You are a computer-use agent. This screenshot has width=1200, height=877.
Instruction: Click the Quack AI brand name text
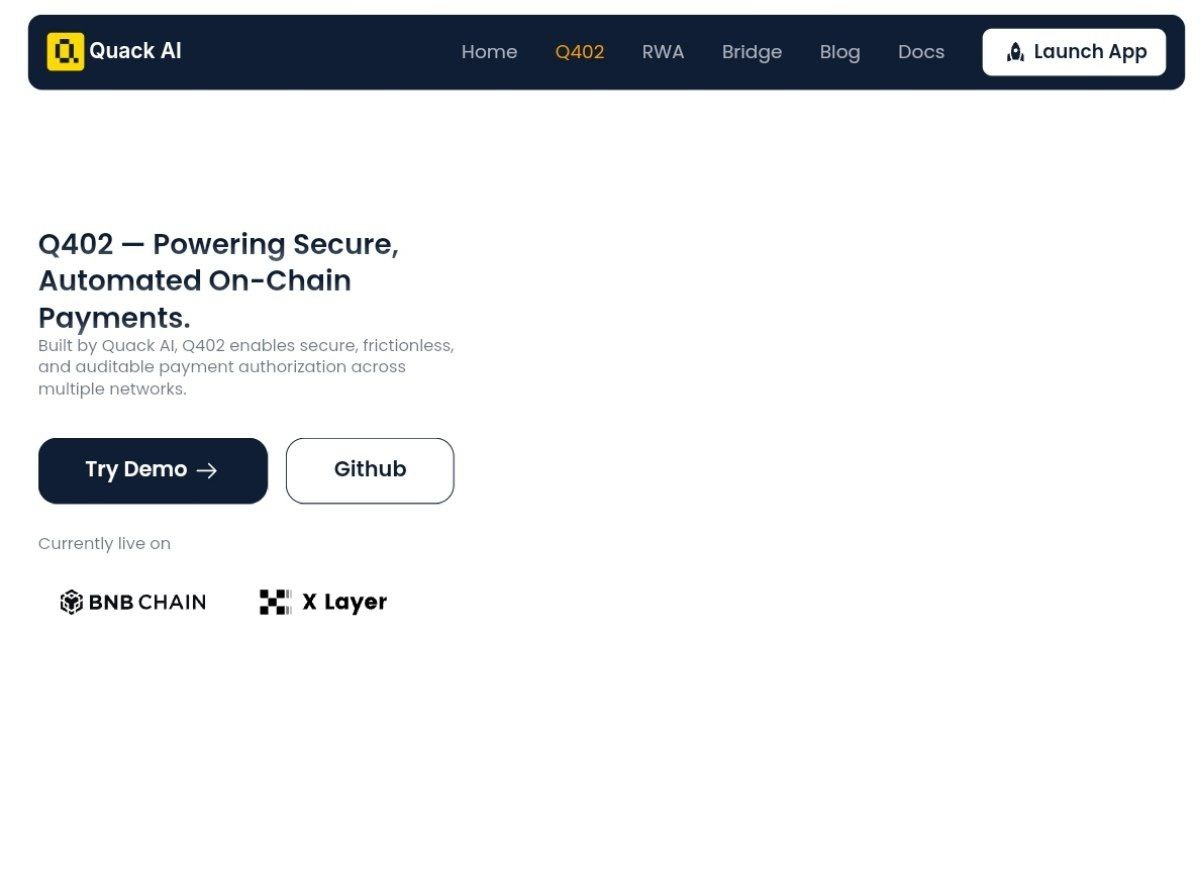point(135,51)
